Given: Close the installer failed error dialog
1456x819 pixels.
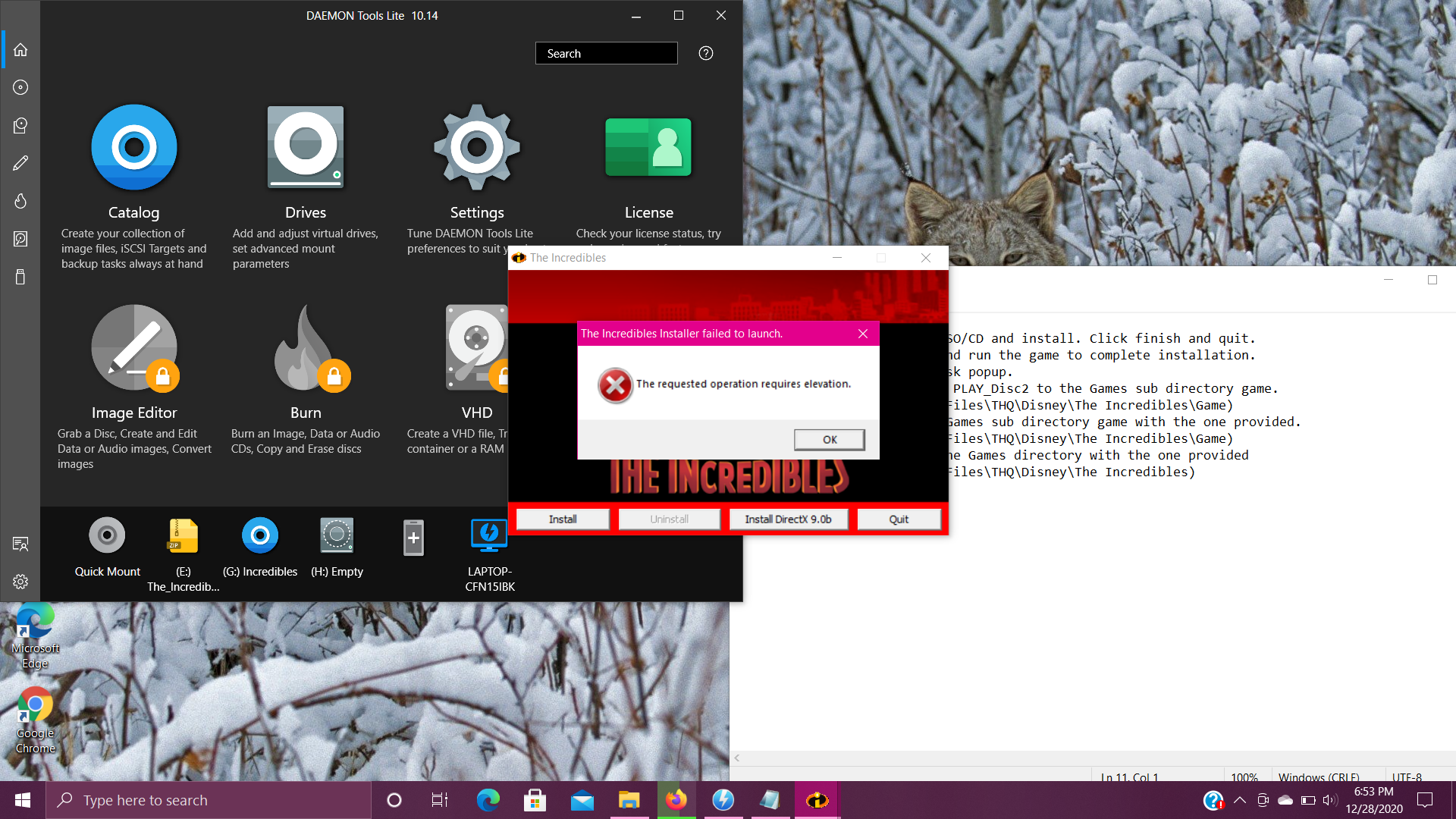Looking at the screenshot, I should [863, 334].
